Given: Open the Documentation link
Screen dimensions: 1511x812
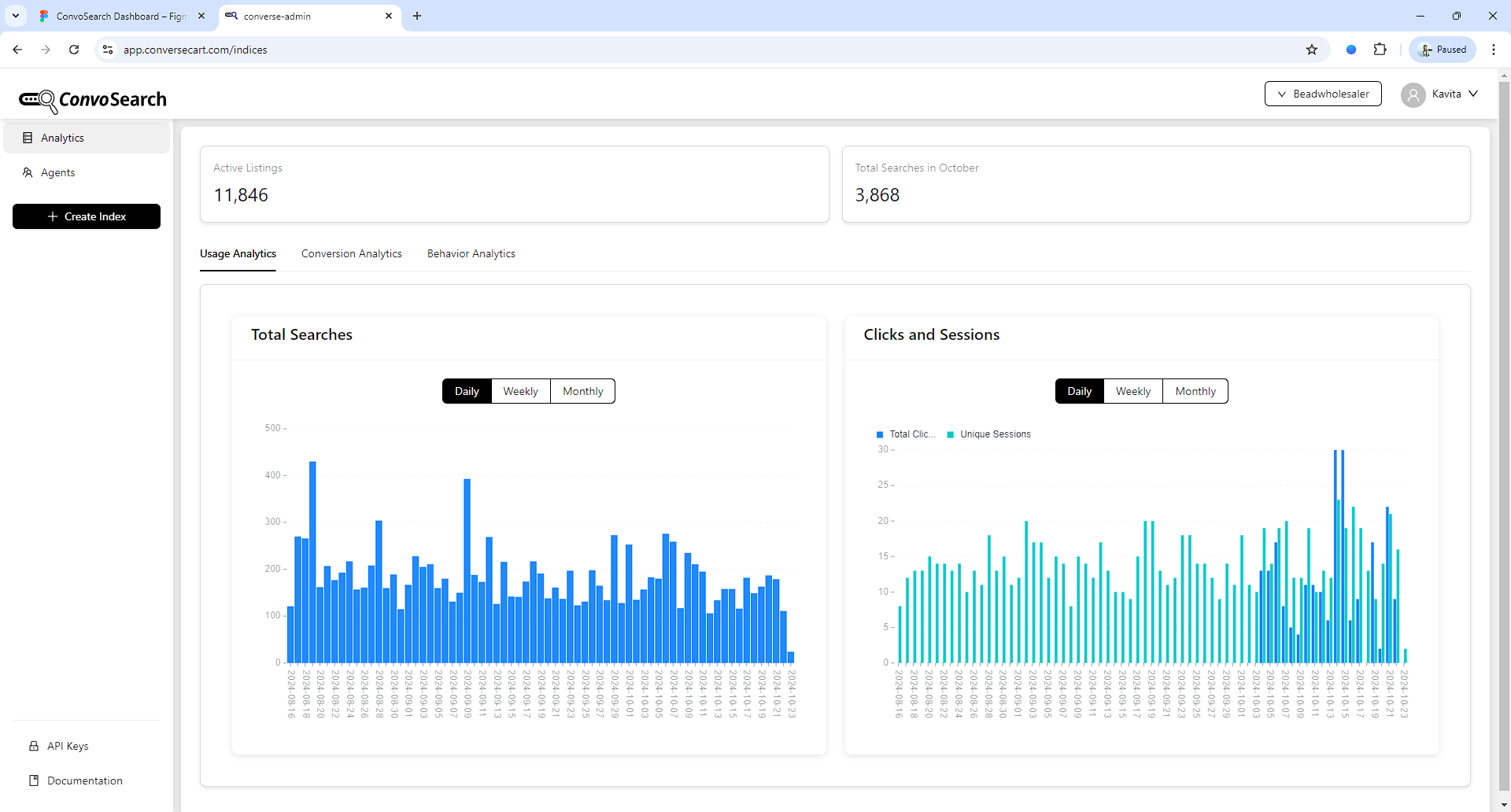Looking at the screenshot, I should [x=85, y=781].
